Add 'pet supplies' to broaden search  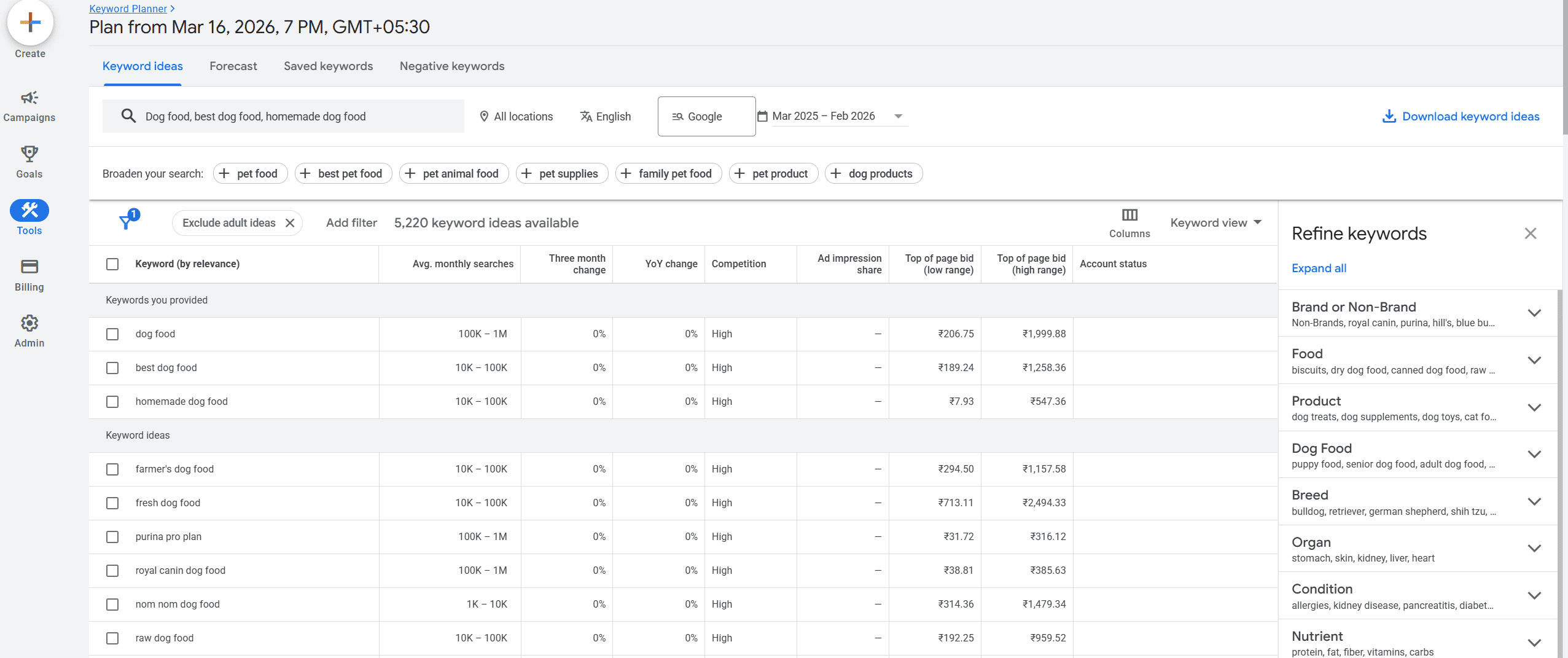(561, 174)
